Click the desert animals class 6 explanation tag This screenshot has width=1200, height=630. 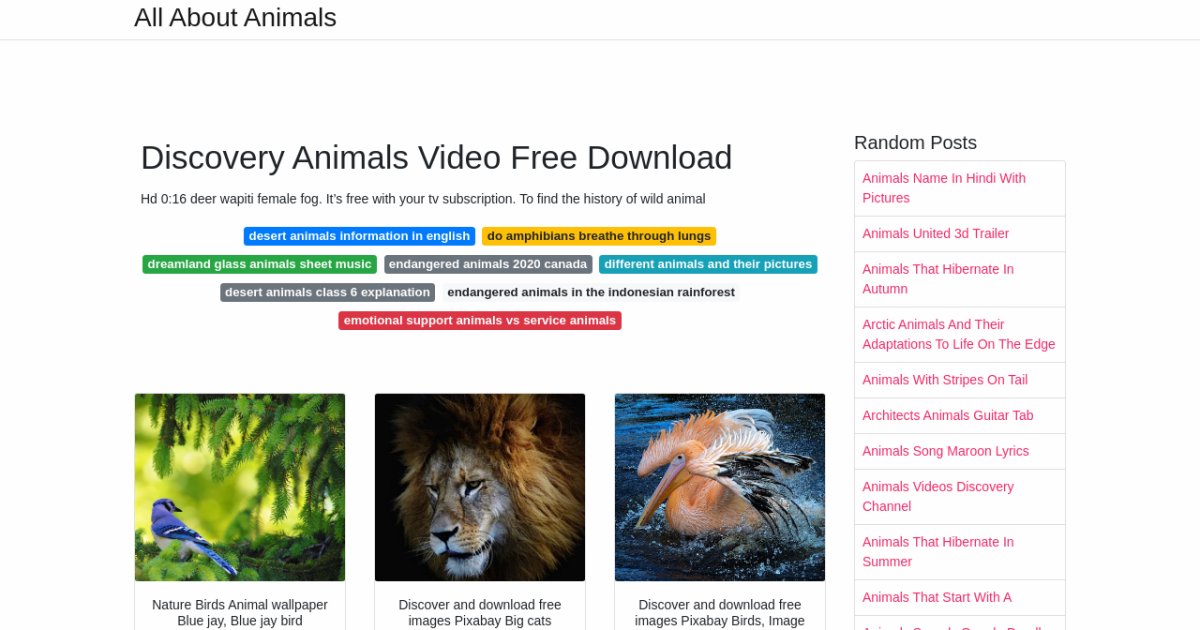click(x=327, y=292)
